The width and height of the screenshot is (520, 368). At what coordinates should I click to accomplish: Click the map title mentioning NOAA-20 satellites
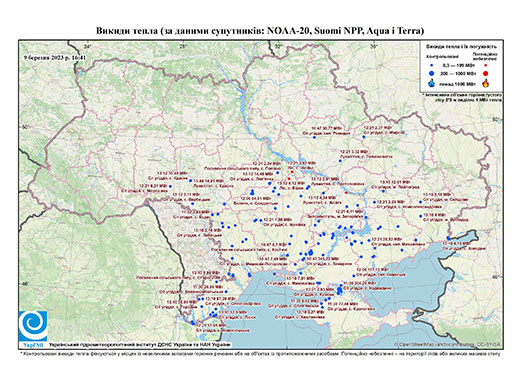coord(260,31)
